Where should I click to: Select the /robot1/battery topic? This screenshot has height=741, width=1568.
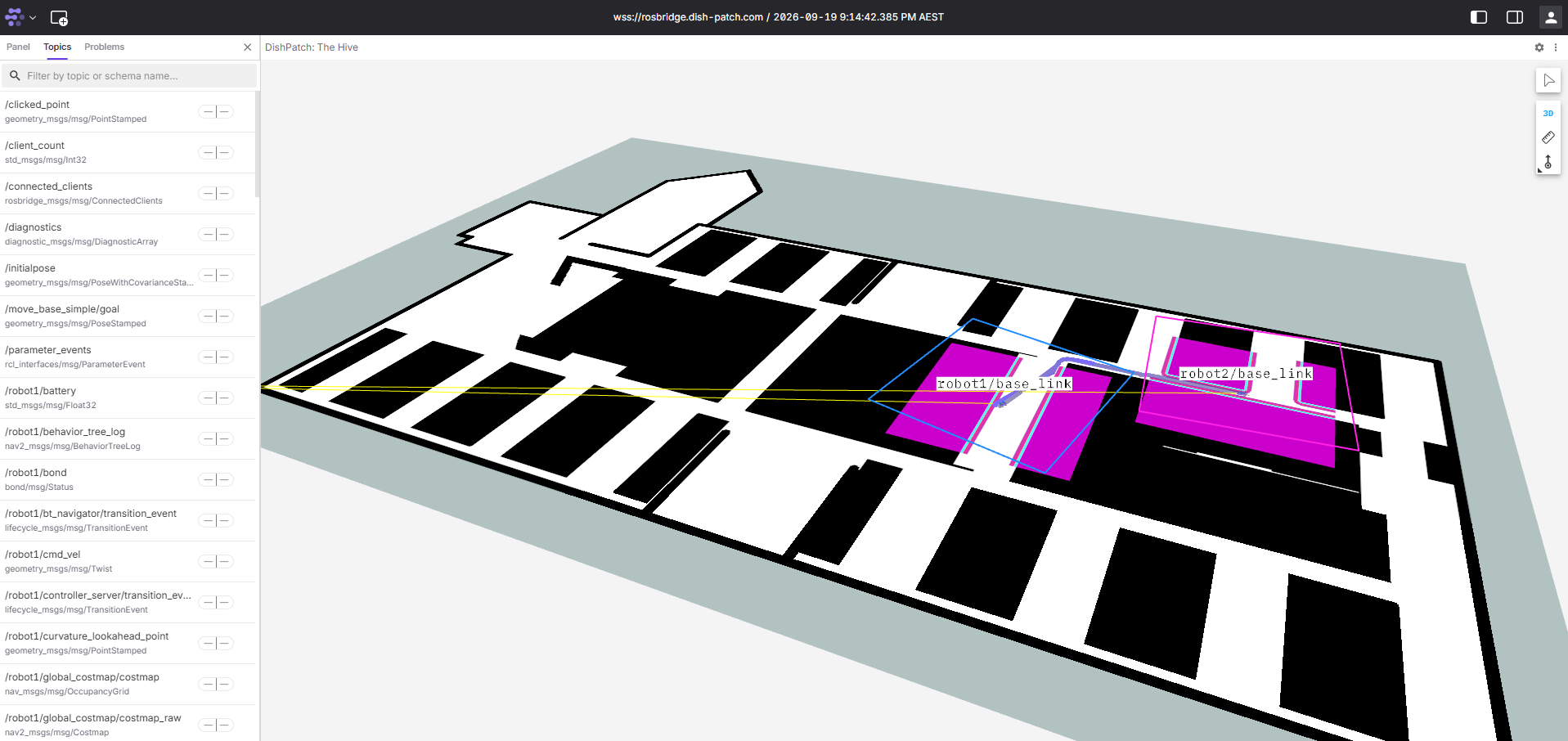128,398
